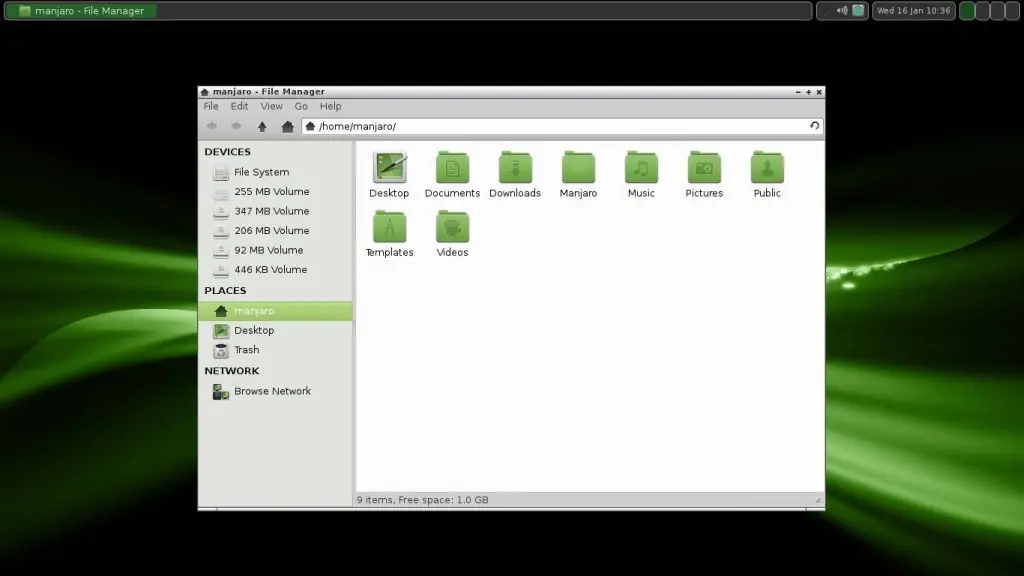This screenshot has width=1024, height=576.
Task: Go to parent folder with up arrow
Action: 262,126
